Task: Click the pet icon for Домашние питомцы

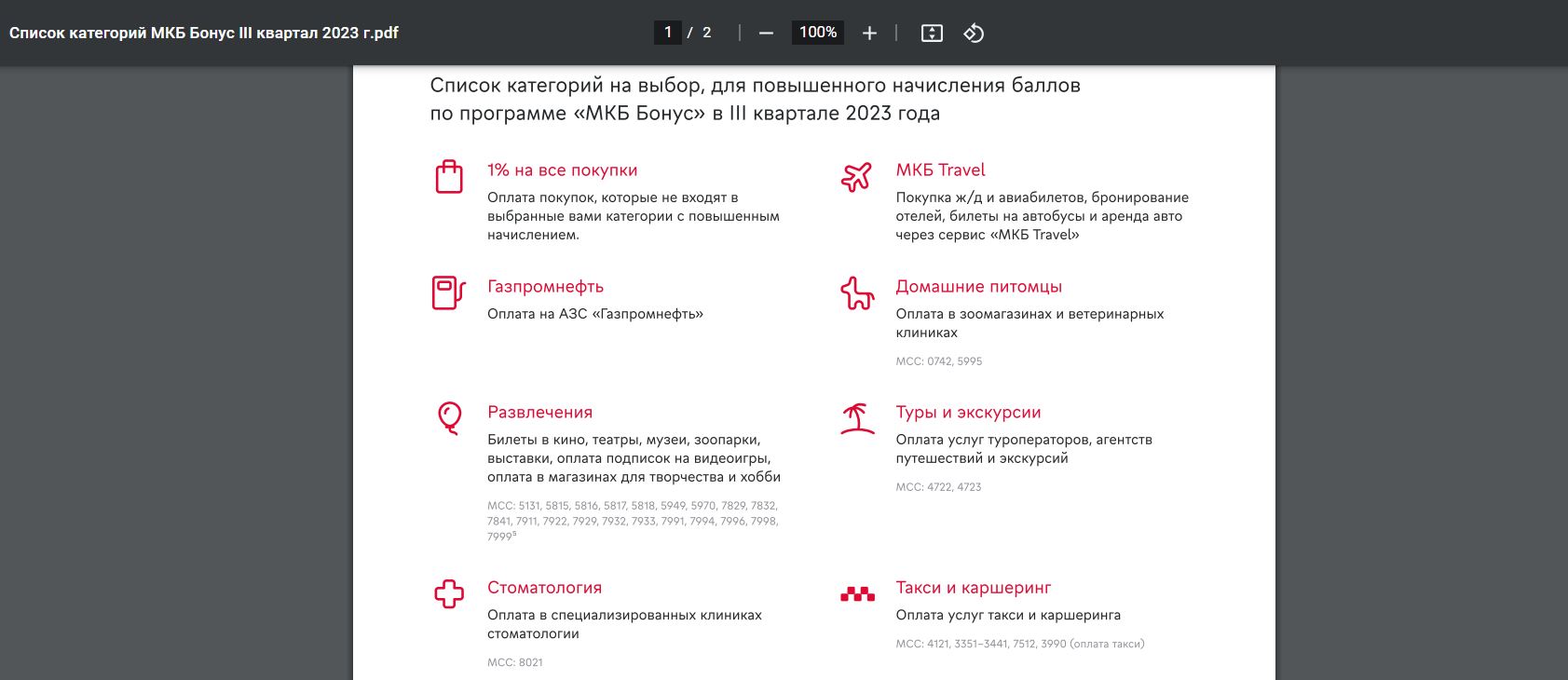Action: [x=857, y=292]
